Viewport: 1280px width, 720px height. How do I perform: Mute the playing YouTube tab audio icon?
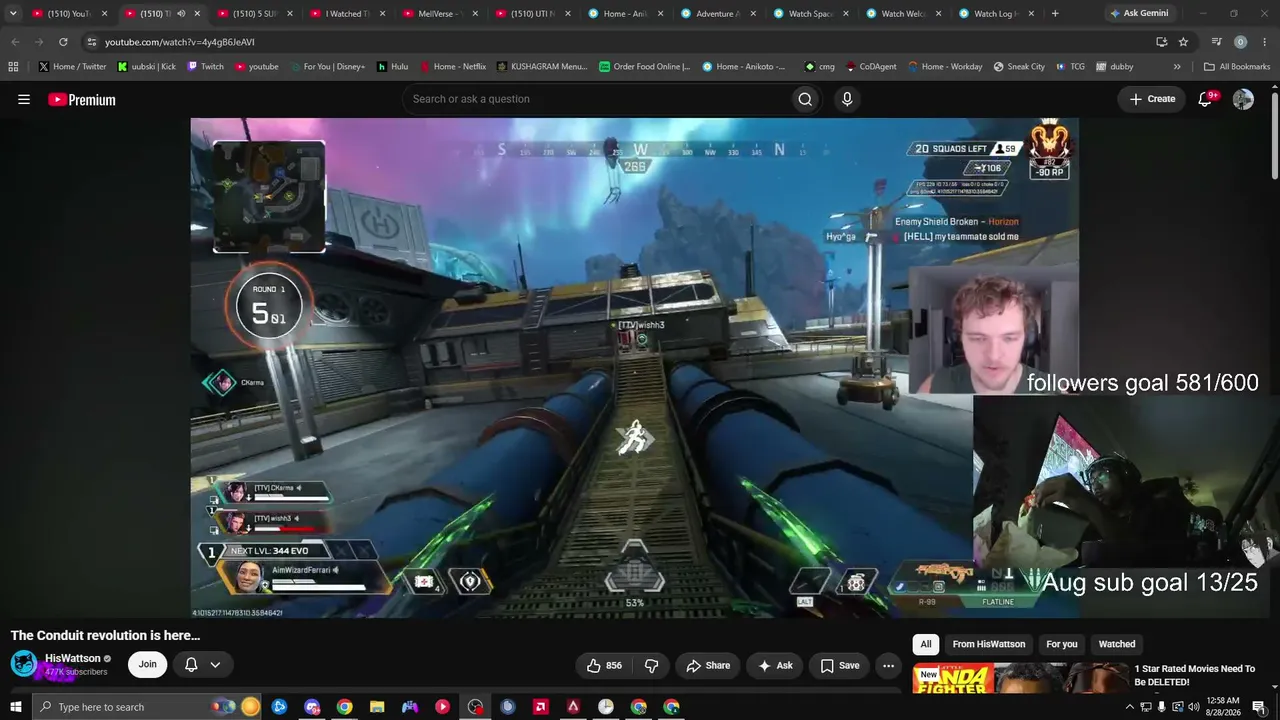(181, 14)
